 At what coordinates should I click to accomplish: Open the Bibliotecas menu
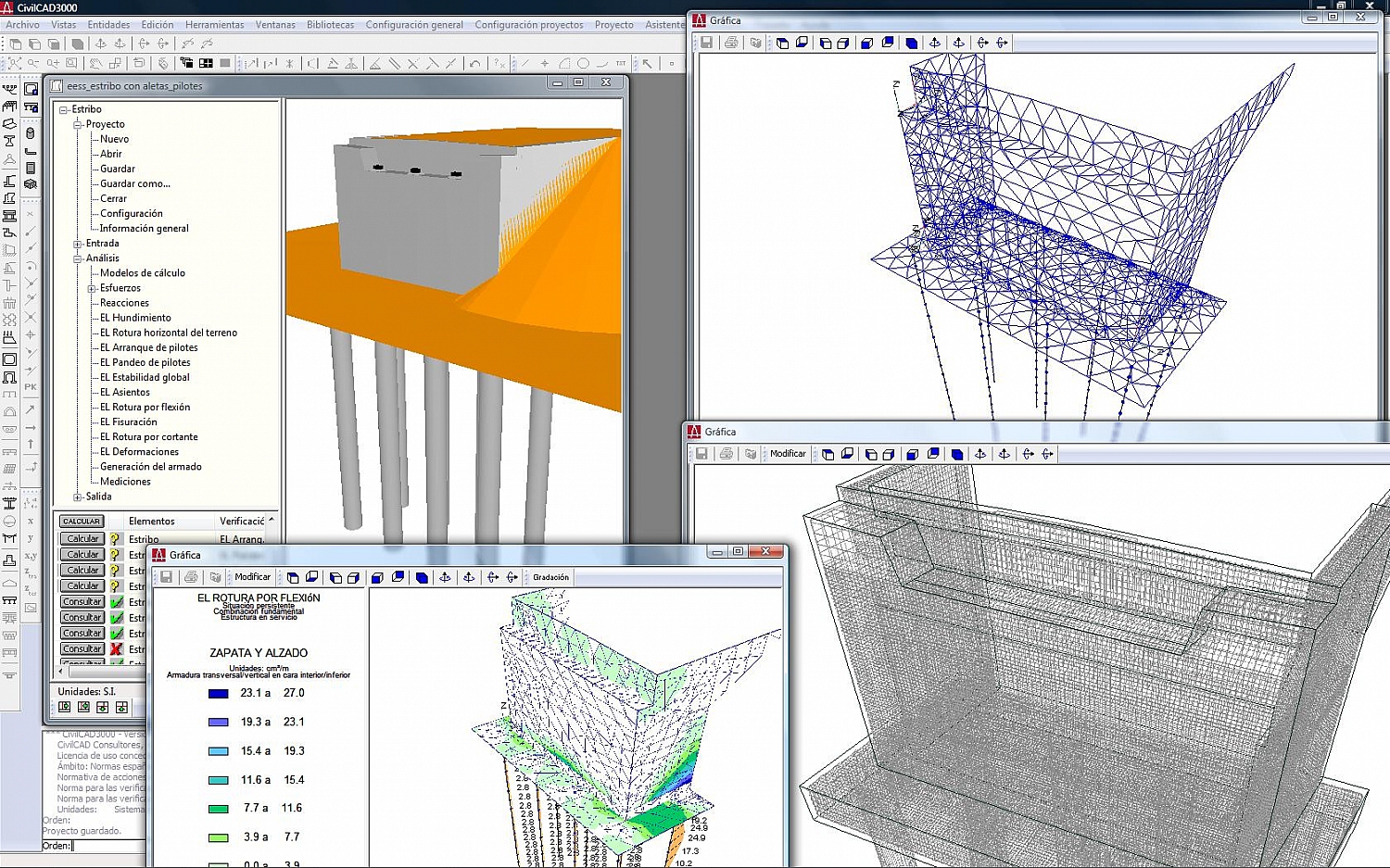[330, 25]
